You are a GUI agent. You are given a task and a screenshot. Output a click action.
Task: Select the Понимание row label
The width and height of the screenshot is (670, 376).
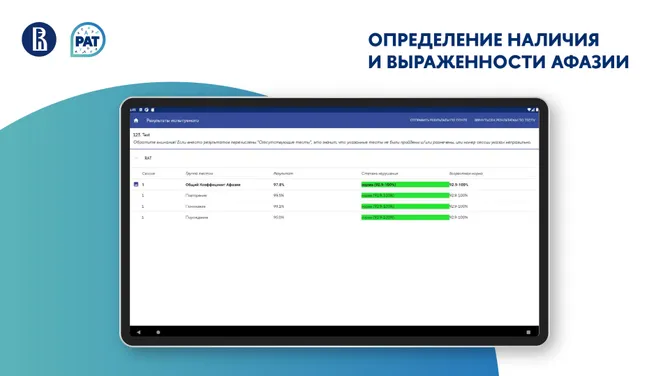coord(195,206)
